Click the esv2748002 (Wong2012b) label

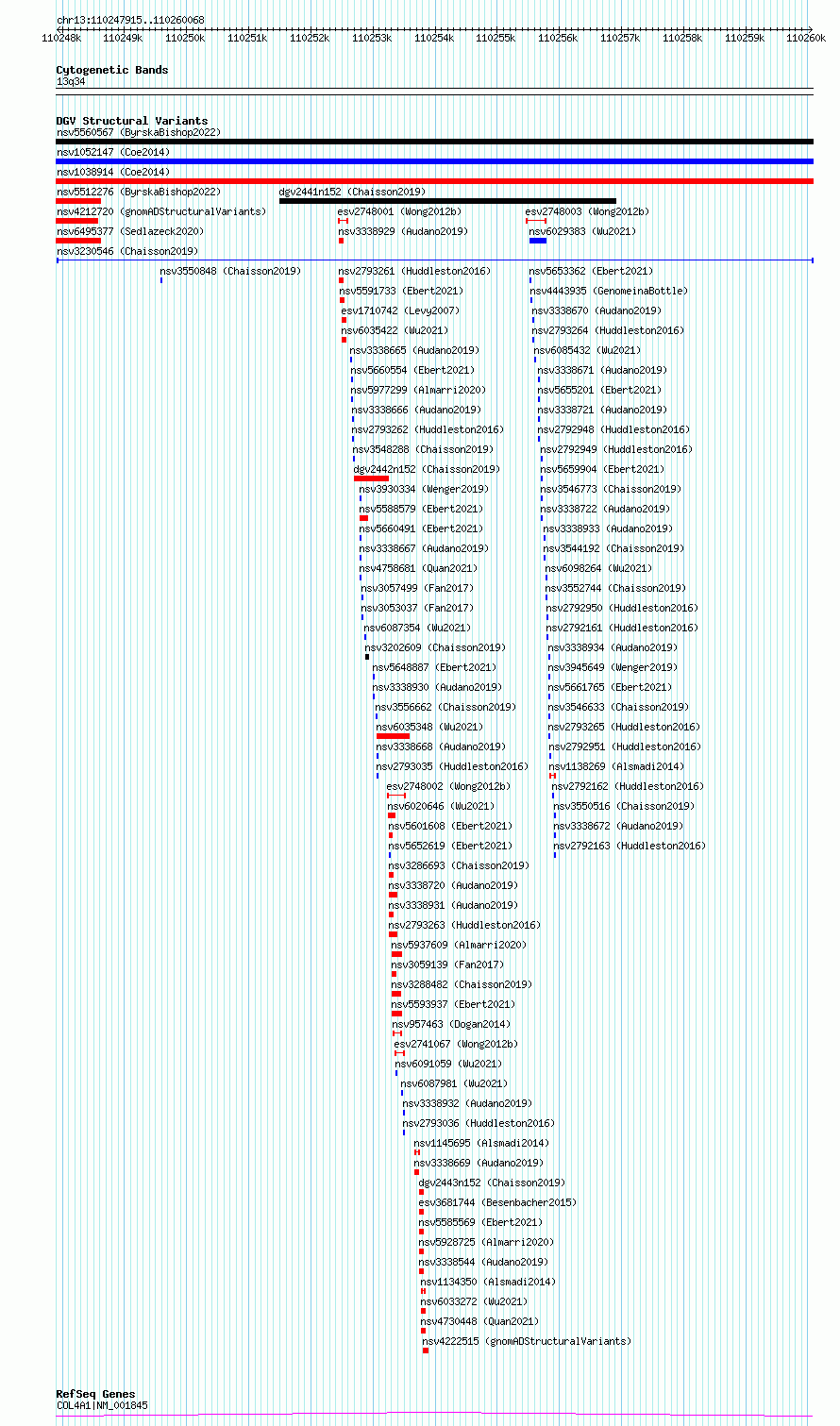click(448, 786)
